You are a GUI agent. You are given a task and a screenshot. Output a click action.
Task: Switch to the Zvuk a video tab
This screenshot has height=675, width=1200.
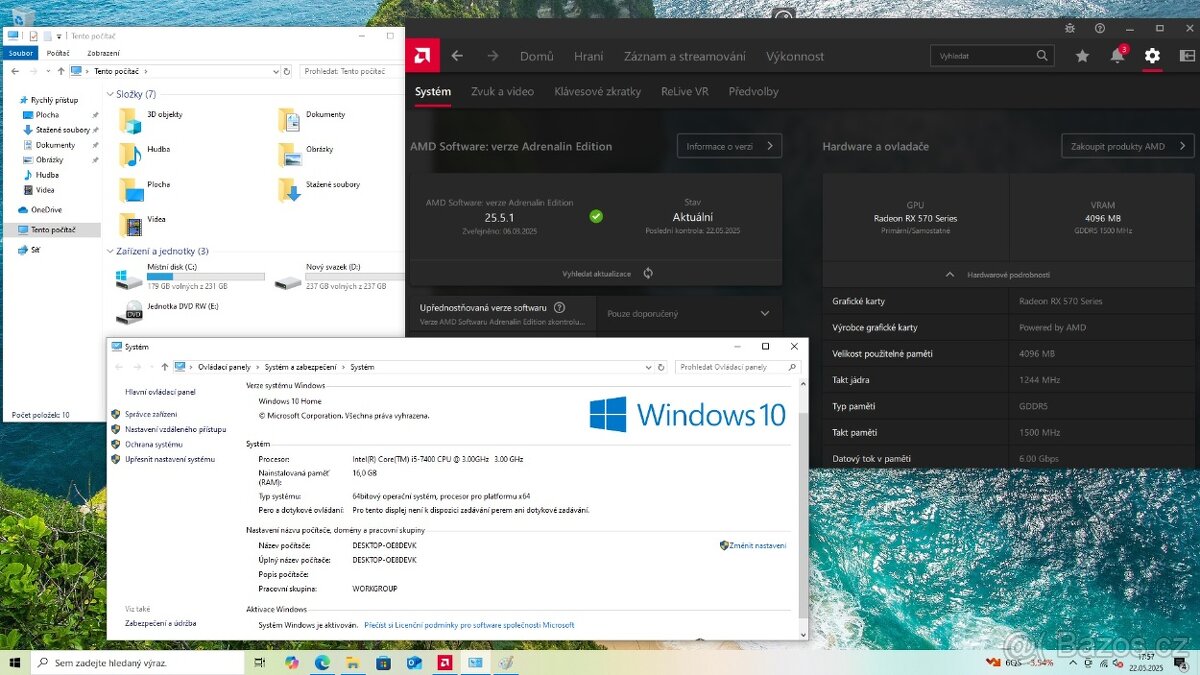click(x=502, y=91)
